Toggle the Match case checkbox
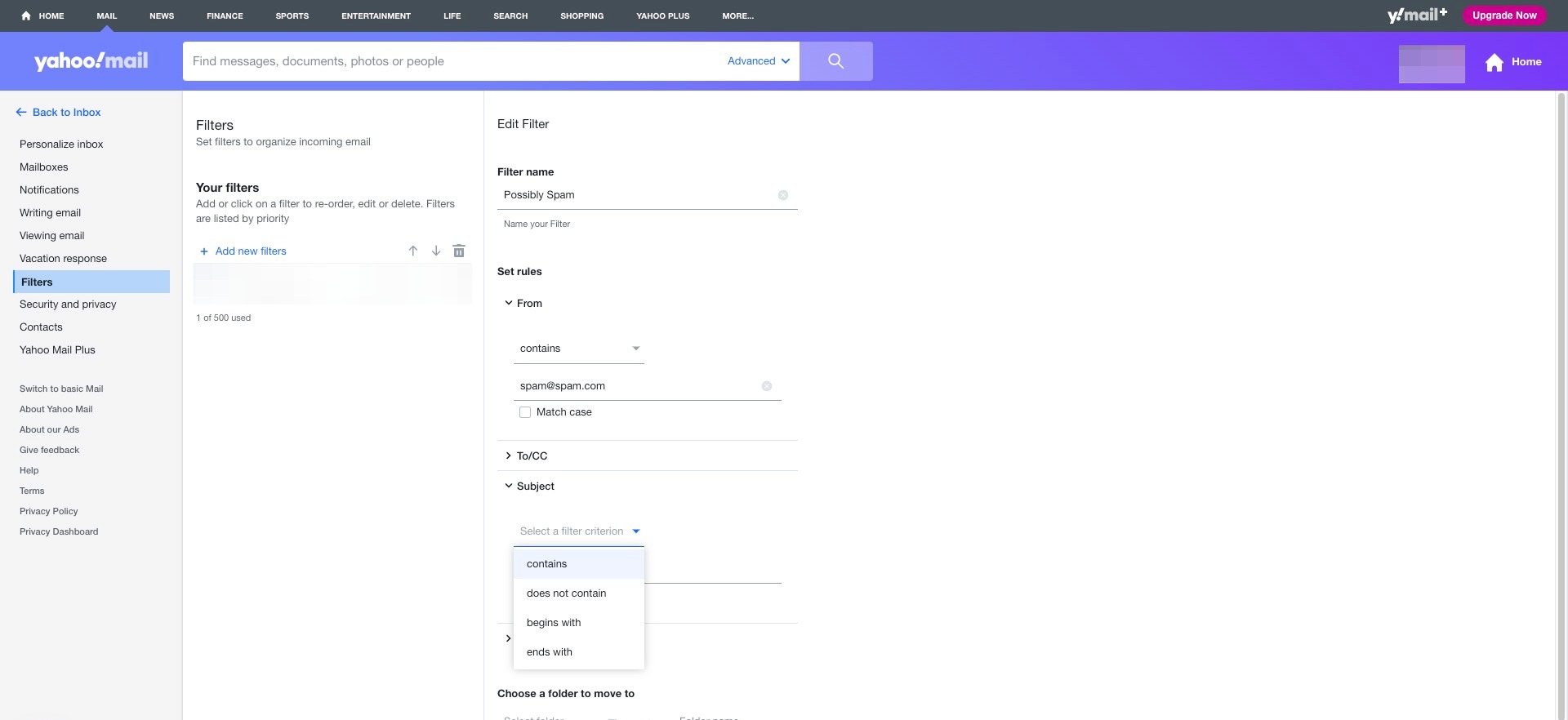 coord(525,412)
